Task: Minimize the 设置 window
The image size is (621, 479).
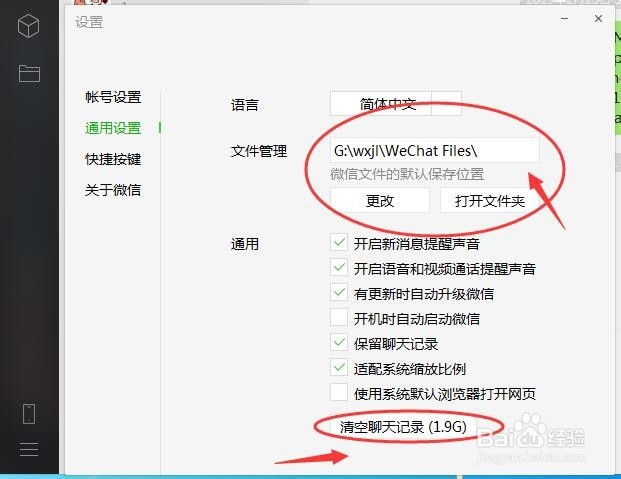Action: click(564, 19)
